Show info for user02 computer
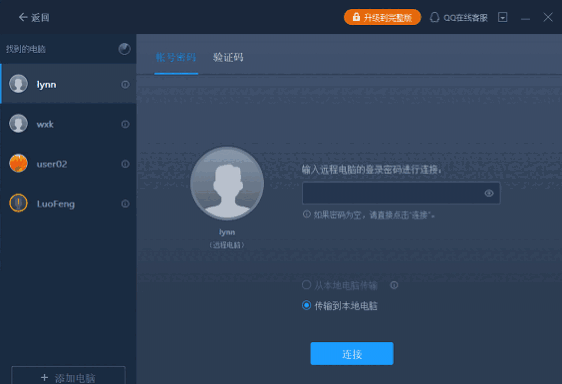This screenshot has width=562, height=384. point(125,164)
